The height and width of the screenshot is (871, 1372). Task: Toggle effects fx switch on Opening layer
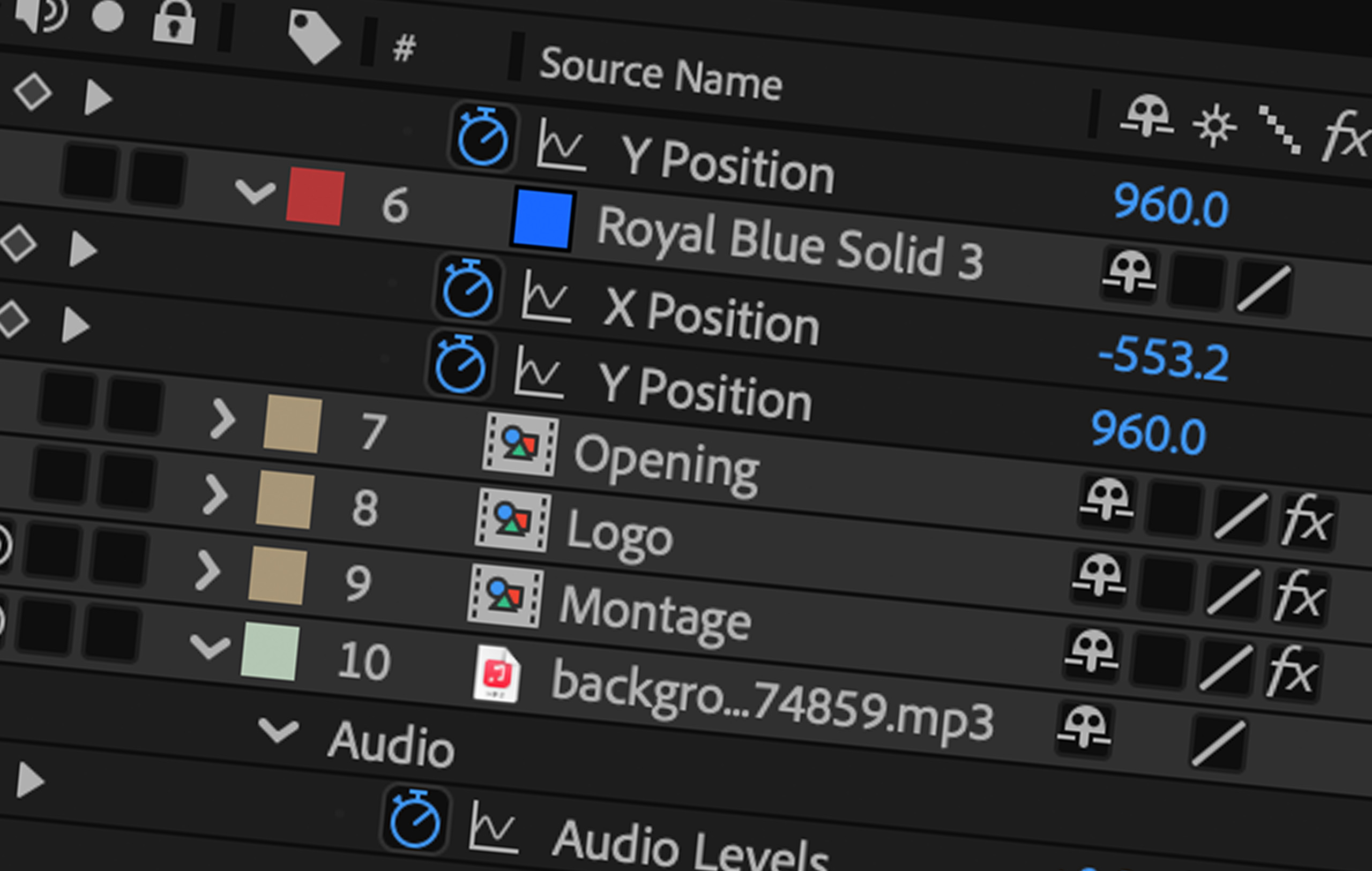click(1308, 520)
